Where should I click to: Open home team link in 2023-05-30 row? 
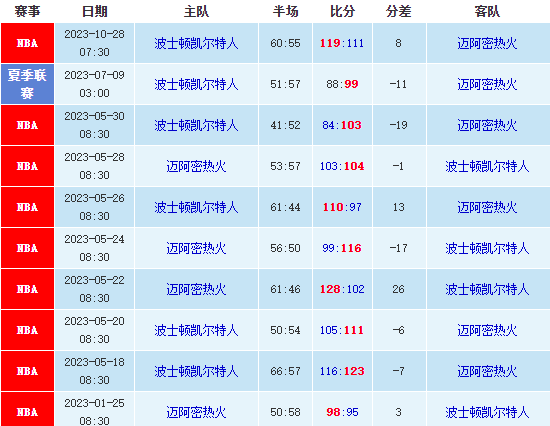coord(196,126)
